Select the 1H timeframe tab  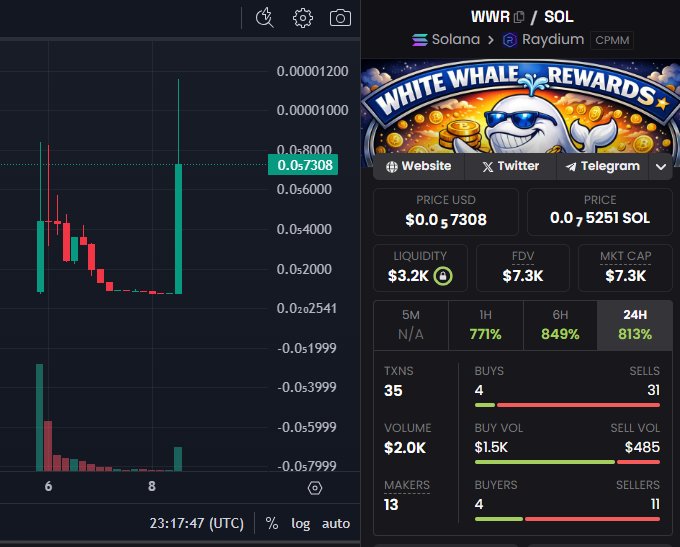click(486, 325)
